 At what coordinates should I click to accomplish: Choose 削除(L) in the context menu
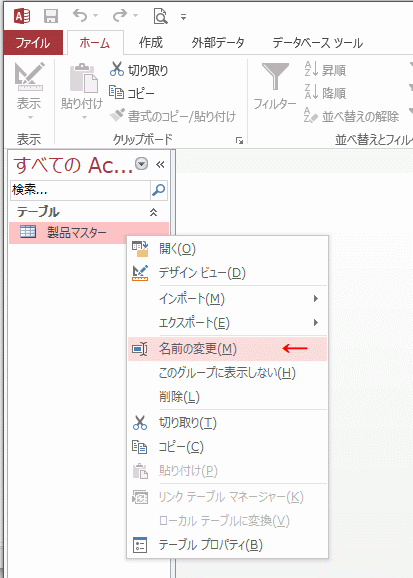(228, 397)
